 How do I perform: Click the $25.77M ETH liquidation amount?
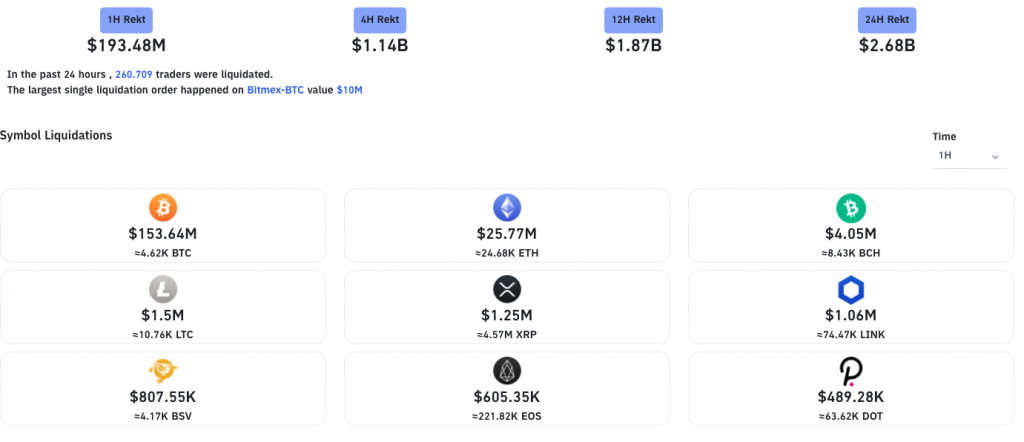[x=507, y=234]
